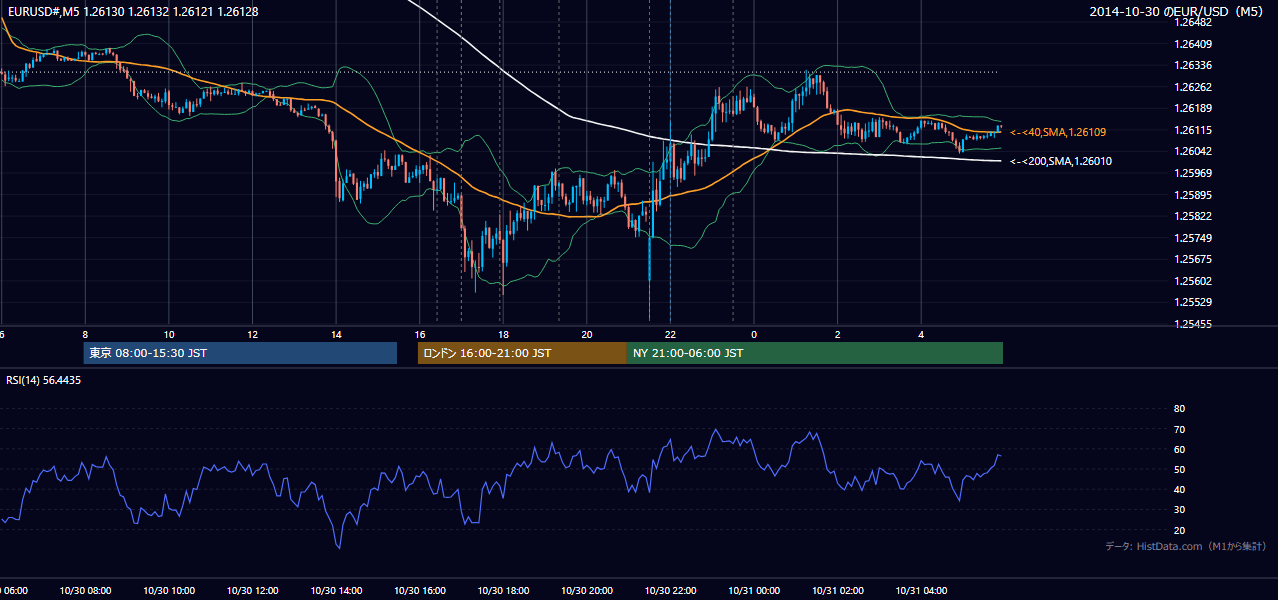Click price axis value 1.26042
The width and height of the screenshot is (1278, 600).
pos(1192,151)
